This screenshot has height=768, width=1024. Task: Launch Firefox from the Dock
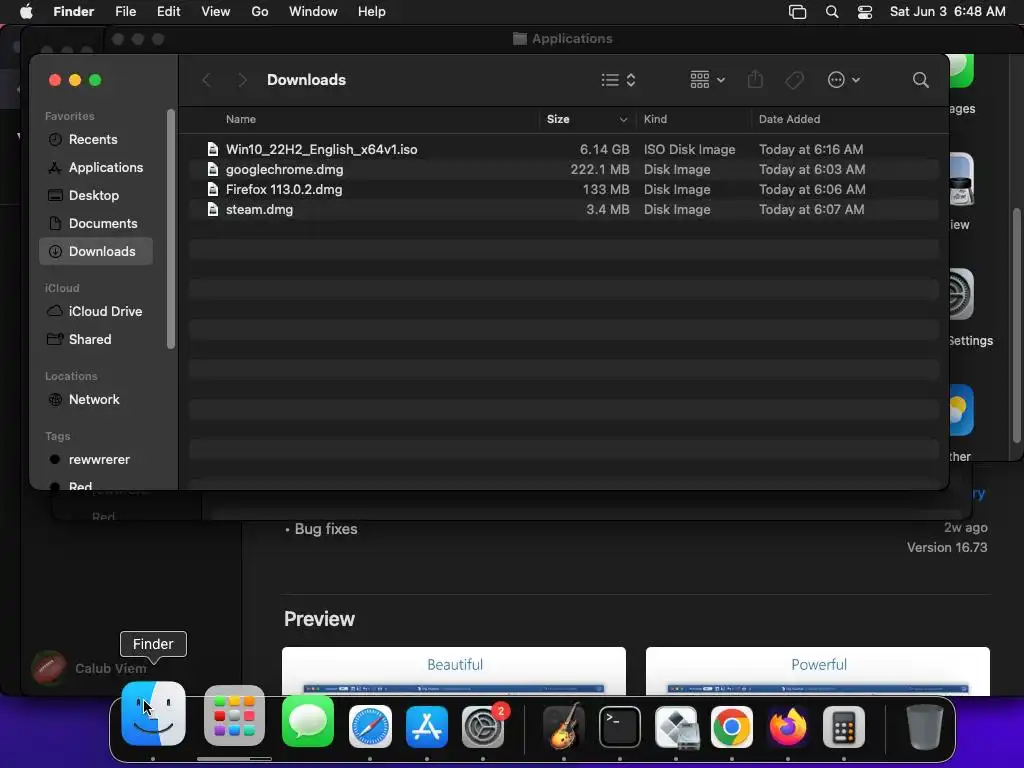(x=788, y=727)
